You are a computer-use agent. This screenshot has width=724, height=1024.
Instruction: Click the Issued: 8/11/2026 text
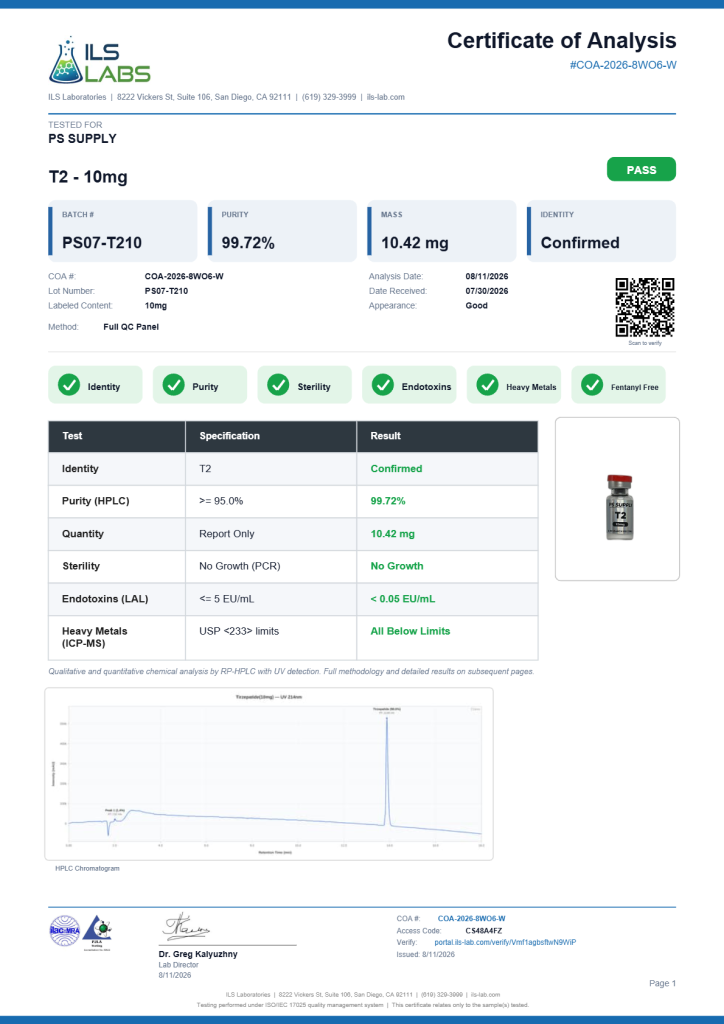click(425, 954)
